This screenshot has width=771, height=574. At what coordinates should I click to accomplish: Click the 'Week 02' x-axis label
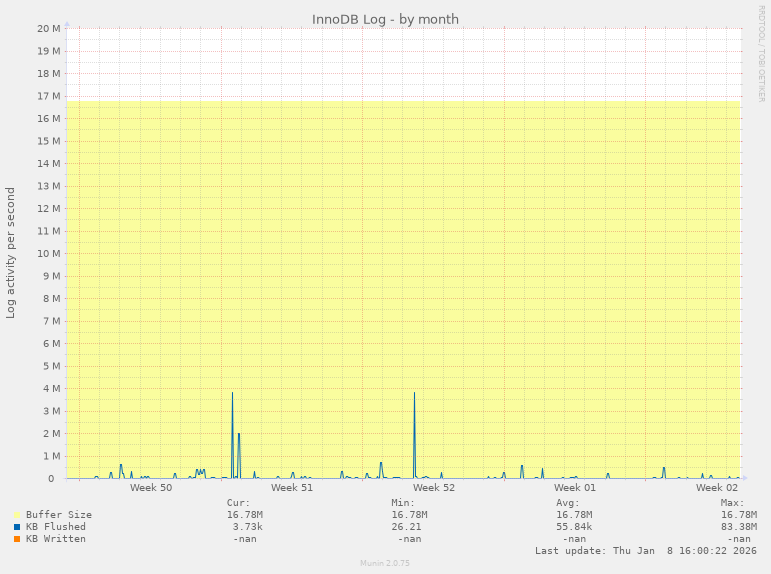[x=716, y=487]
